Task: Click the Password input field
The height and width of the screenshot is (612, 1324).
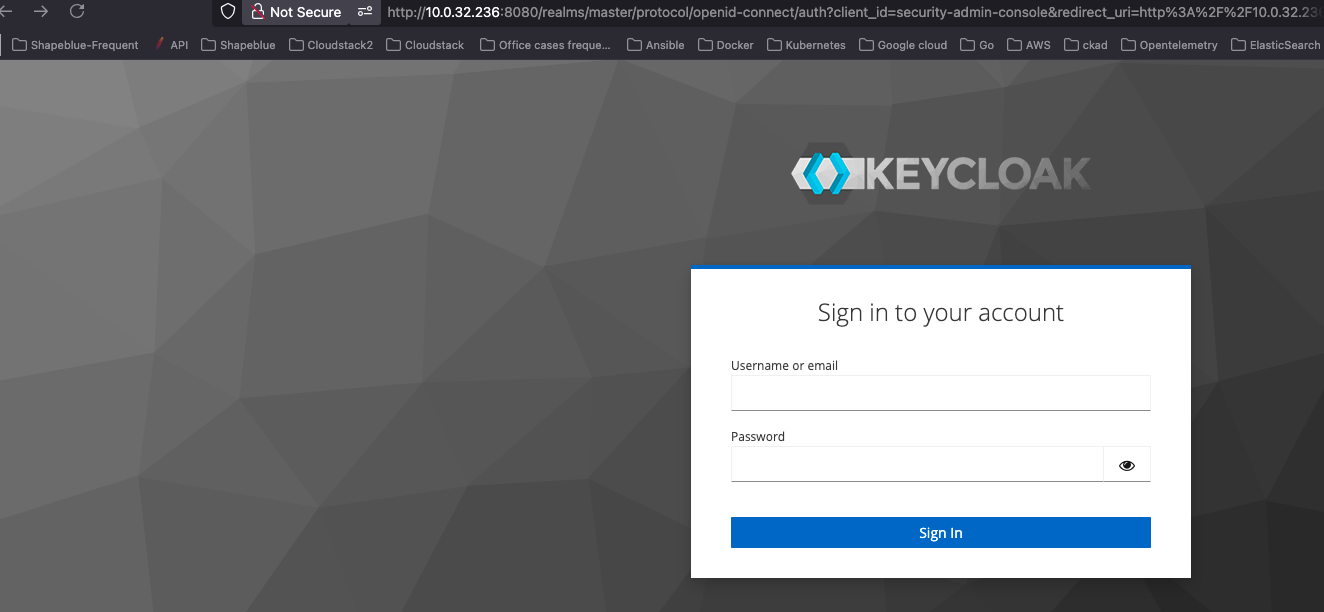Action: [x=916, y=465]
